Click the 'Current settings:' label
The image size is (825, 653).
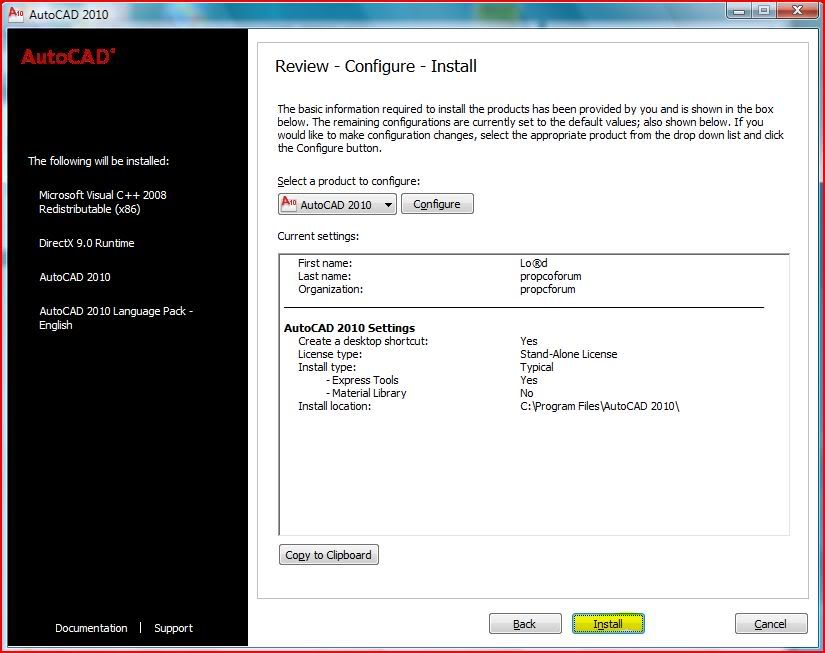click(318, 236)
